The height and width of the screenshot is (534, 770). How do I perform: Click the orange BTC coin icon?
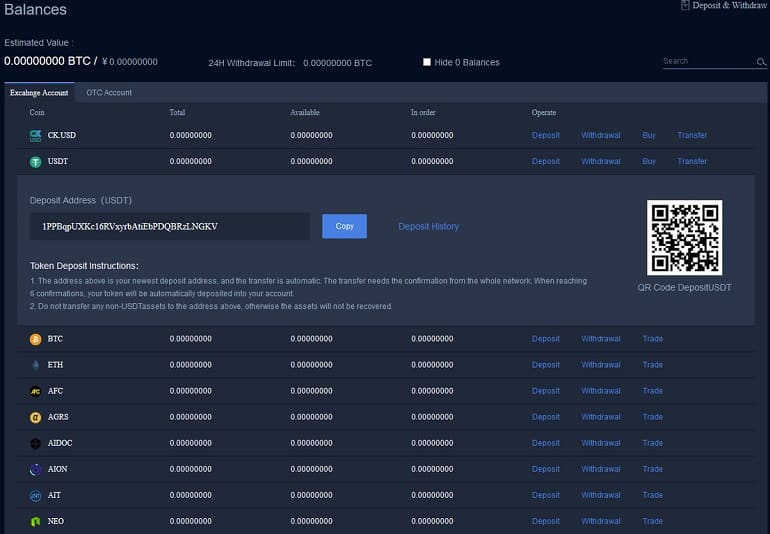click(x=36, y=339)
